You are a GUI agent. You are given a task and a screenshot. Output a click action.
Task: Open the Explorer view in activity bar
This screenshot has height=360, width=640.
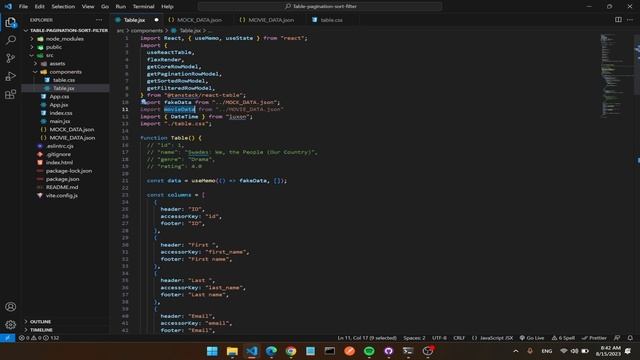11,22
